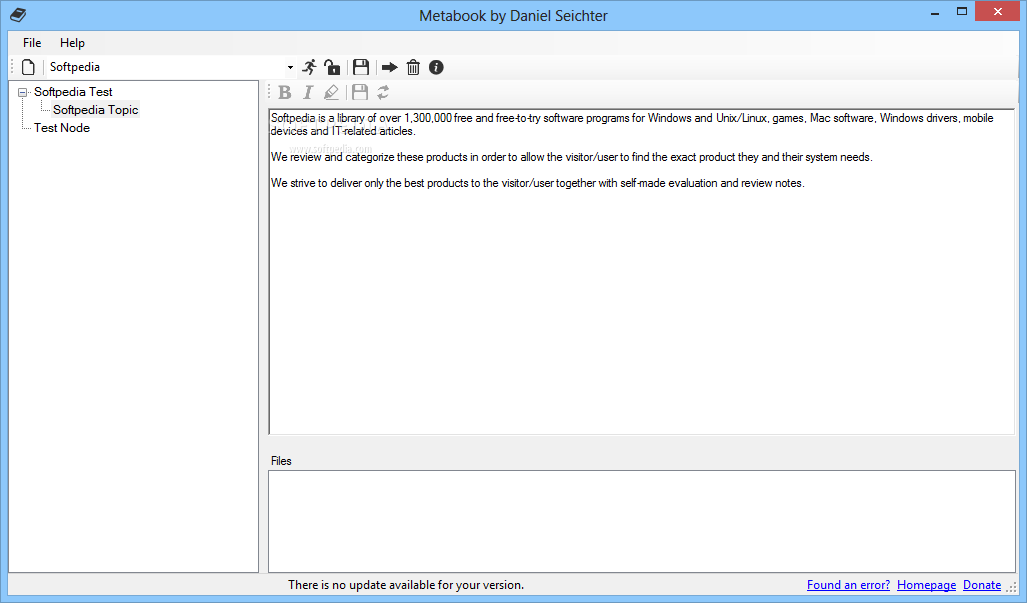The height and width of the screenshot is (603, 1027).
Task: Open the Help menu
Action: (72, 43)
